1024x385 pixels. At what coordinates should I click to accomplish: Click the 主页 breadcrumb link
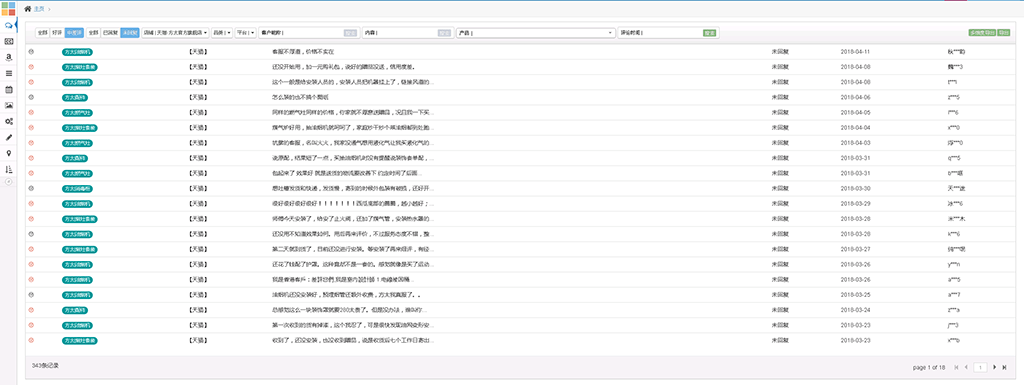tap(39, 8)
